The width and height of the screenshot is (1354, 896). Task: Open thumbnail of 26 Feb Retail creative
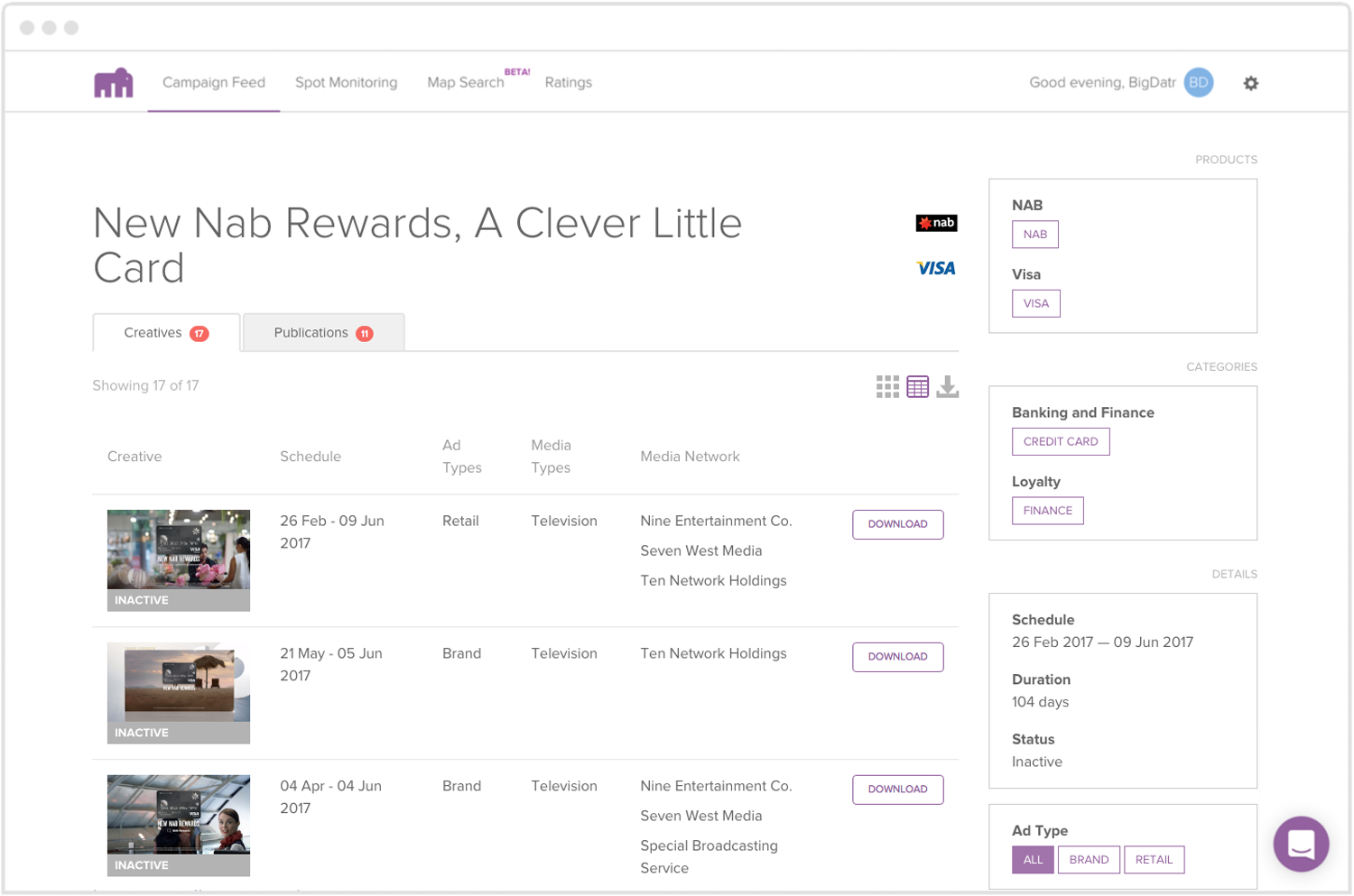(179, 560)
